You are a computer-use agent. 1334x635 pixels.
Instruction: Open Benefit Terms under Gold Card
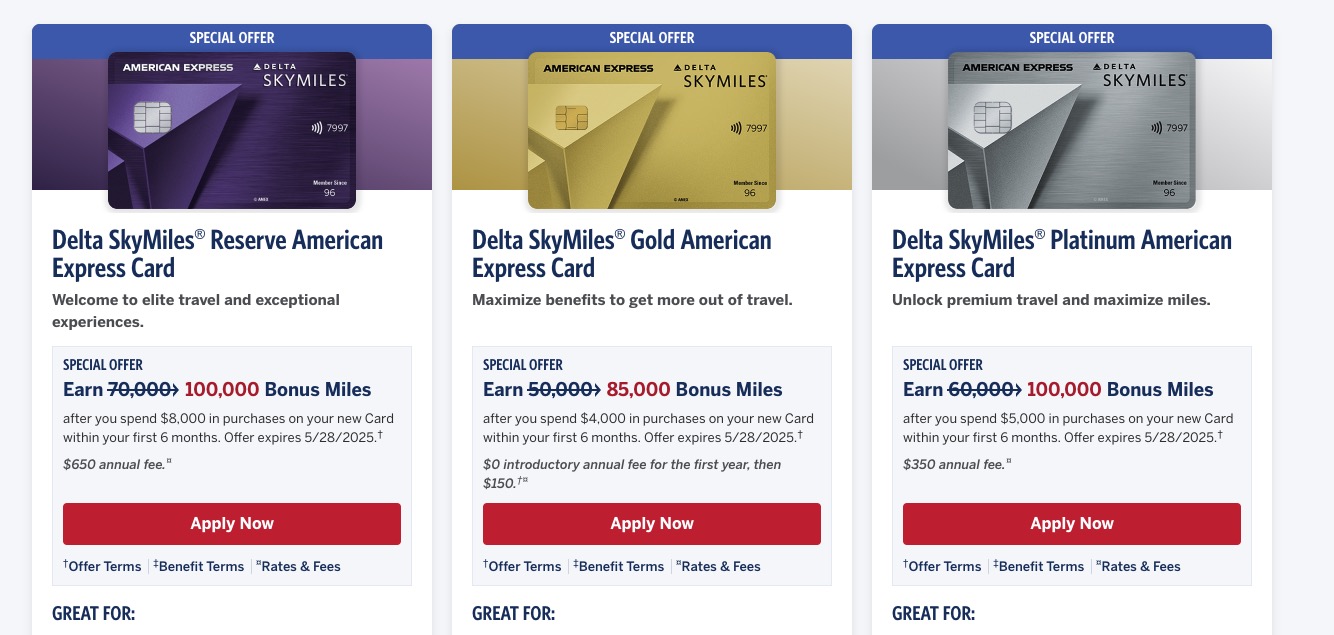coord(620,566)
